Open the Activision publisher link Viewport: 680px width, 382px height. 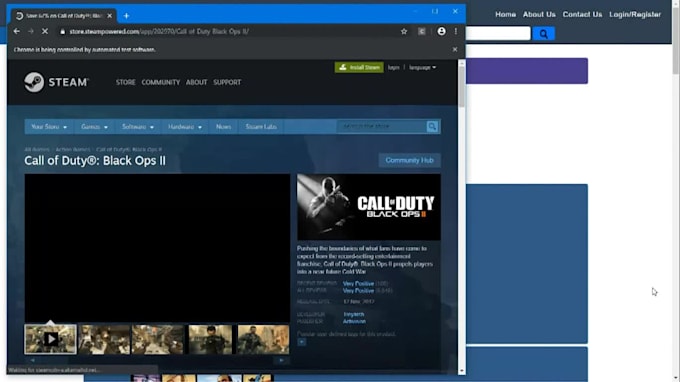tap(354, 321)
